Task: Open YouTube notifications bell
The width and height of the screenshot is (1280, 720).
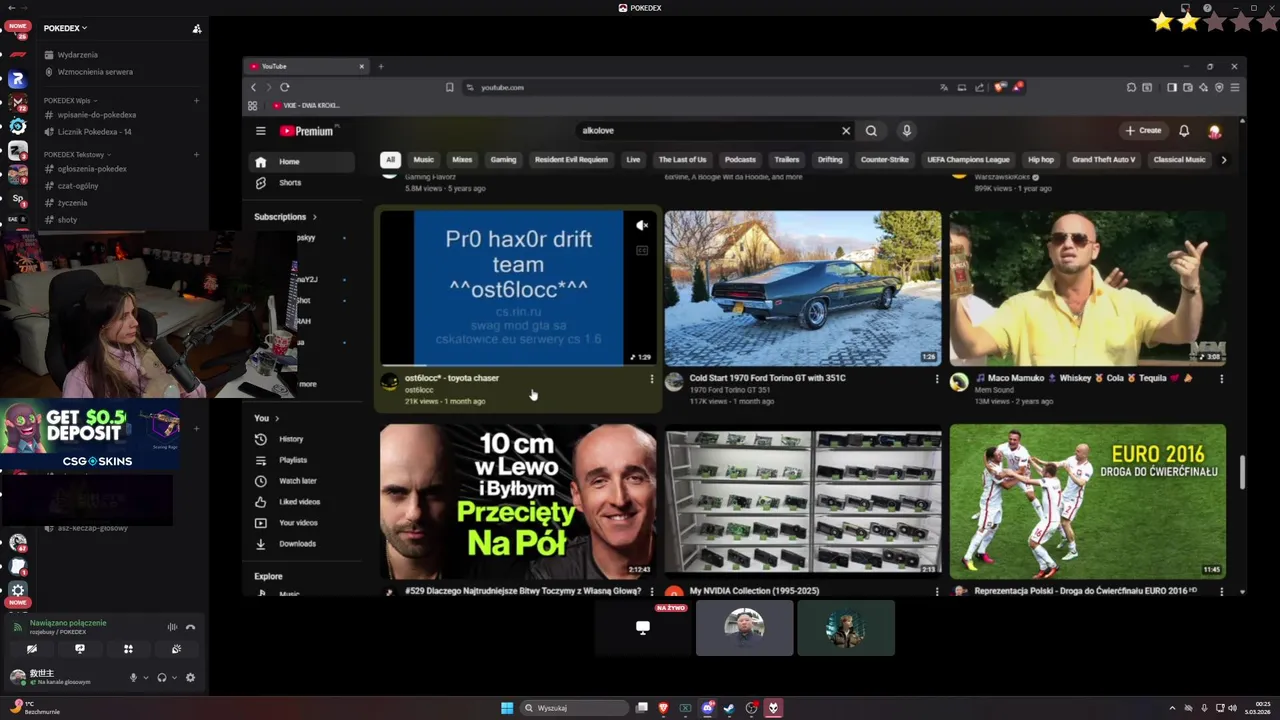Action: (x=1184, y=131)
